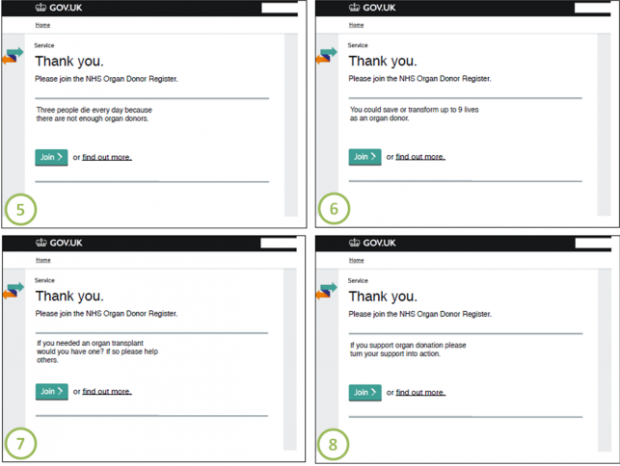Select text "Three people die every day because"
Image resolution: width=620 pixels, height=466 pixels.
click(x=94, y=110)
